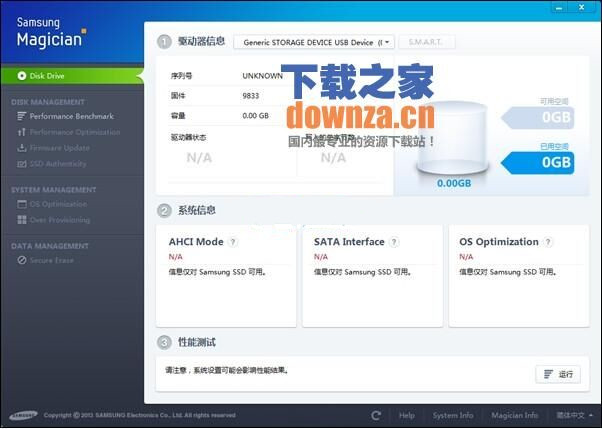Click the Performance Benchmark bars icon
This screenshot has width=602, height=429.
22,116
